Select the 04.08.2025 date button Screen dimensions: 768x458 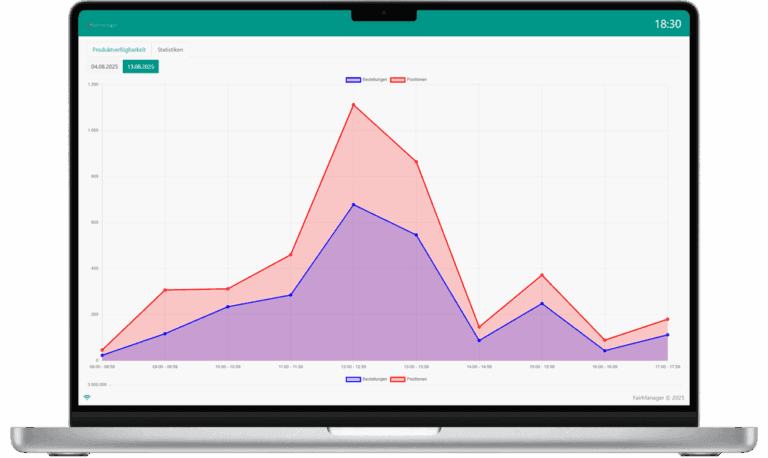[105, 66]
